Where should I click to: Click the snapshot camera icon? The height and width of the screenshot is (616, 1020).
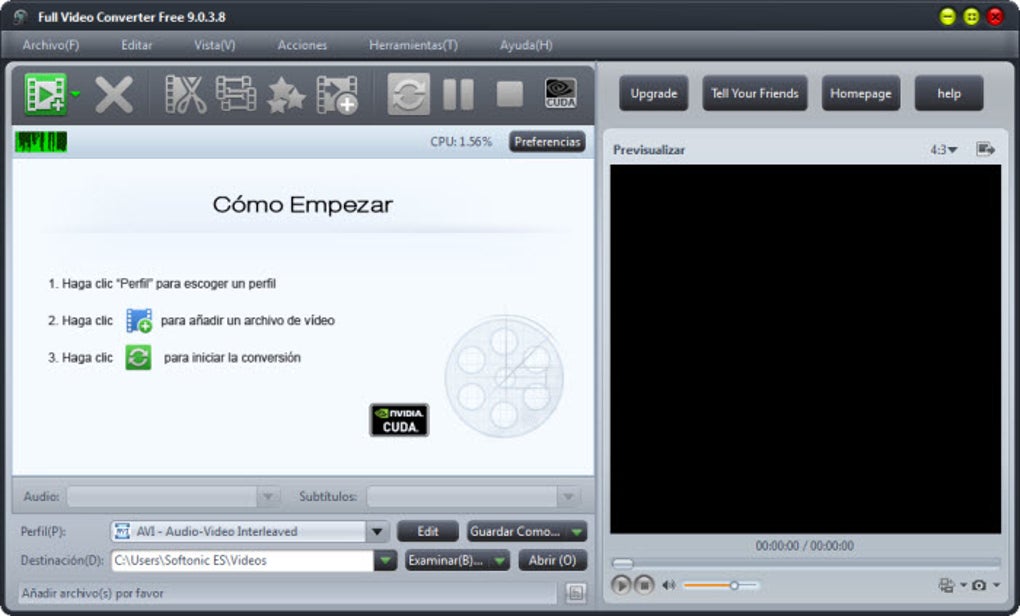tap(979, 585)
